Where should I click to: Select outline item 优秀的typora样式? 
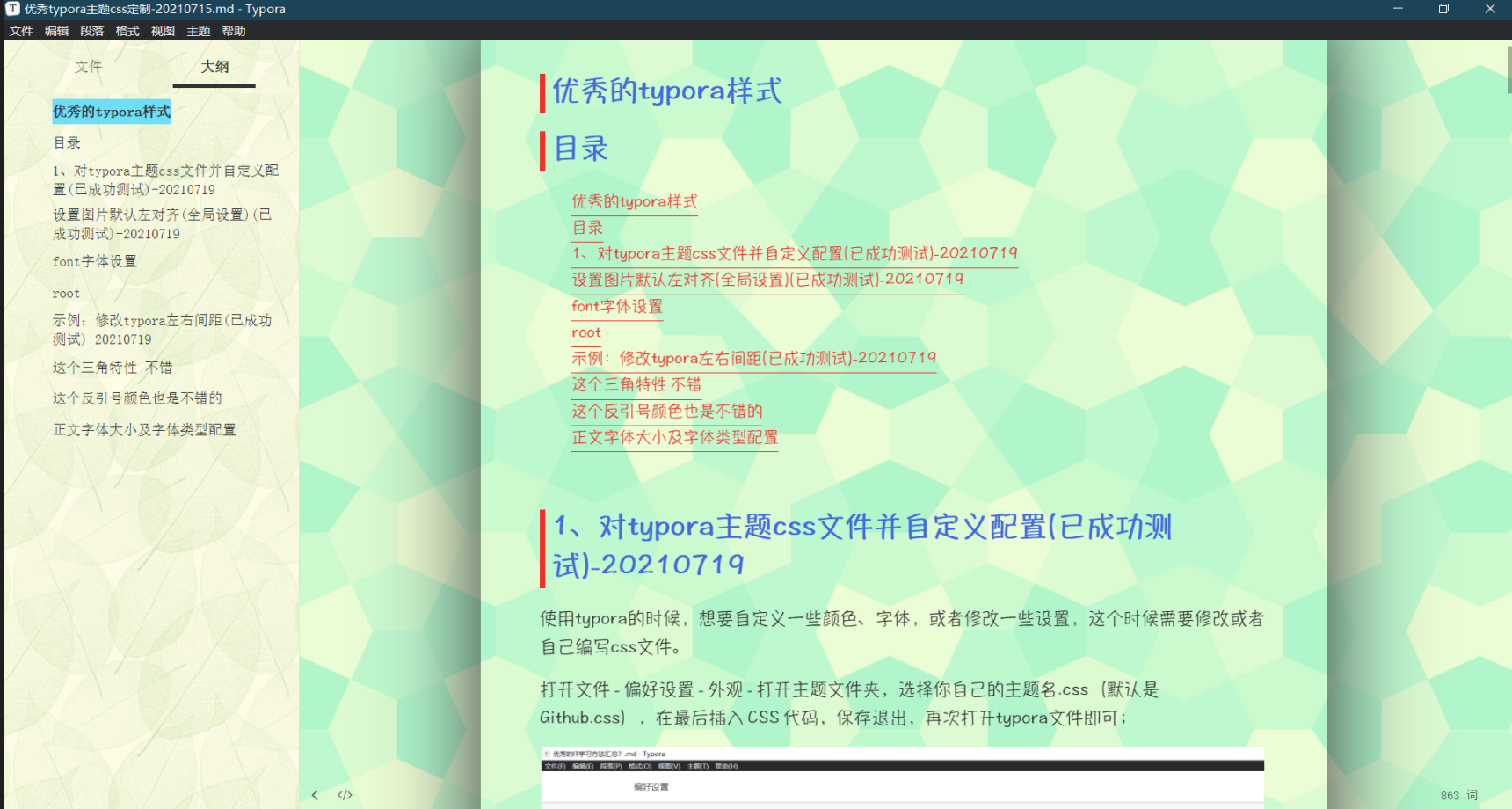112,112
